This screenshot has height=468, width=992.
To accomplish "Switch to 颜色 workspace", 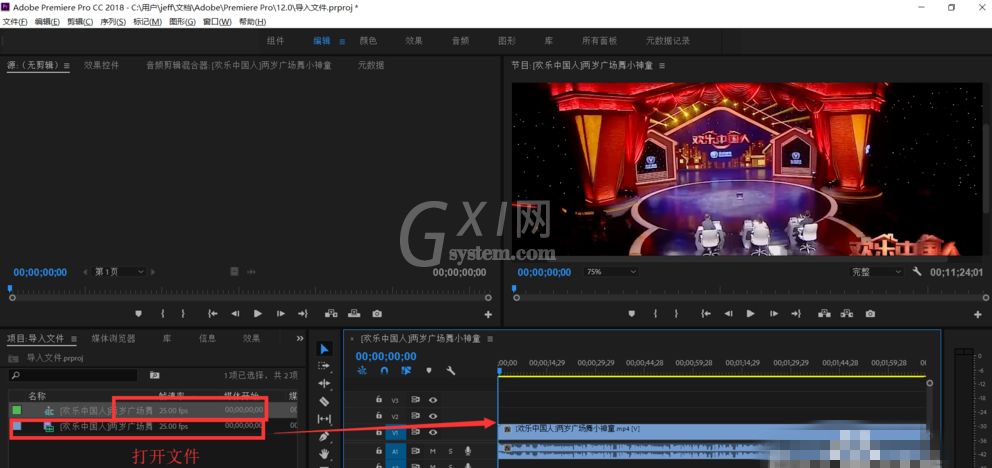I will tap(368, 41).
